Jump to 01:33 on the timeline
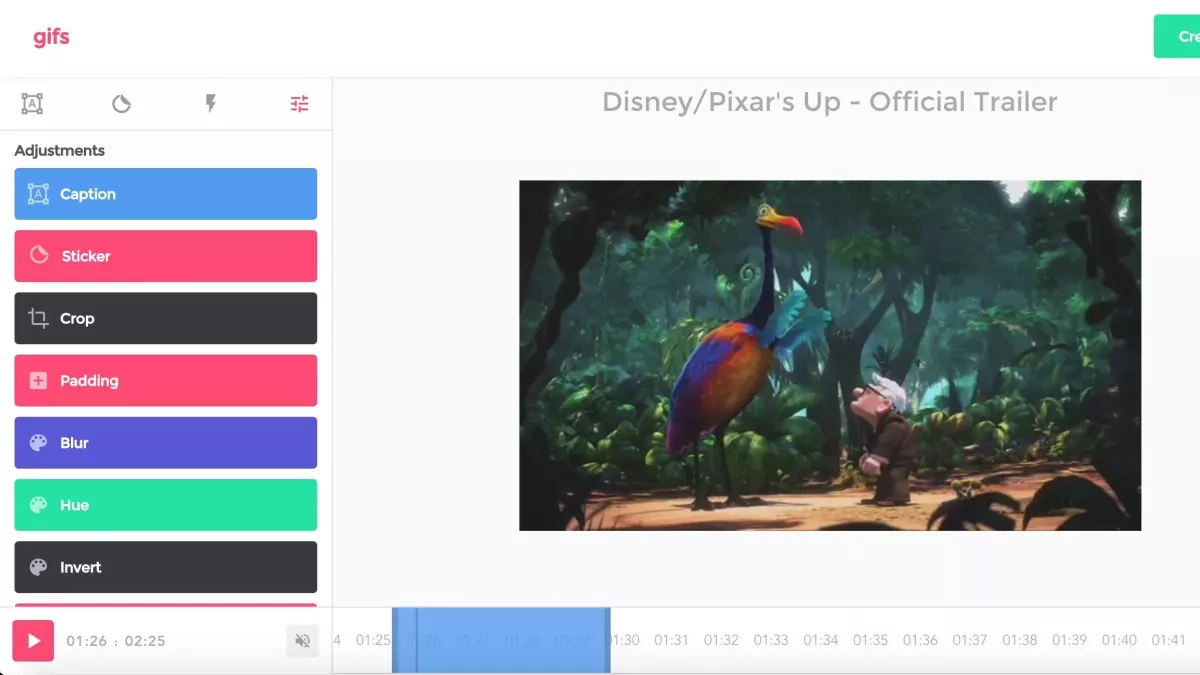The image size is (1200, 675). click(771, 640)
